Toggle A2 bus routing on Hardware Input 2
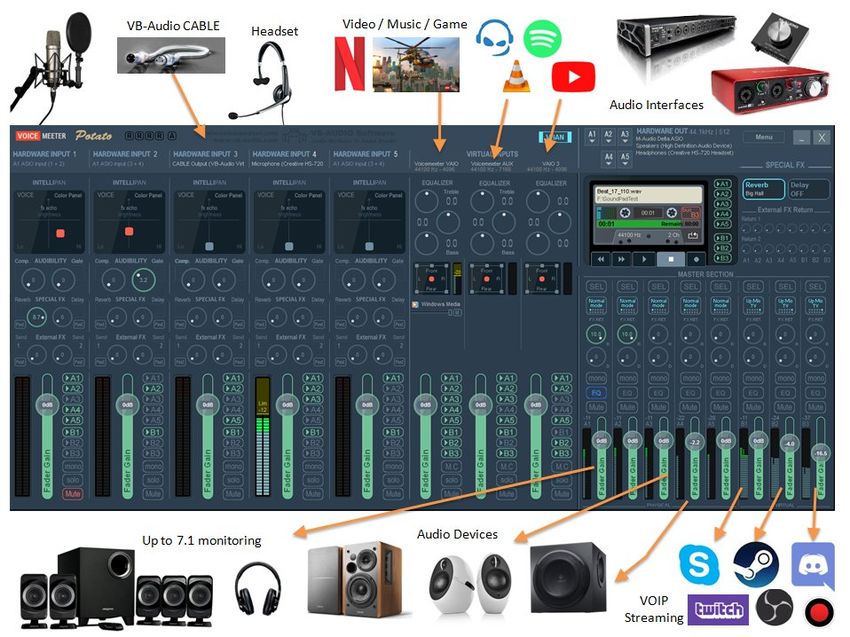The width and height of the screenshot is (850, 637). click(153, 389)
